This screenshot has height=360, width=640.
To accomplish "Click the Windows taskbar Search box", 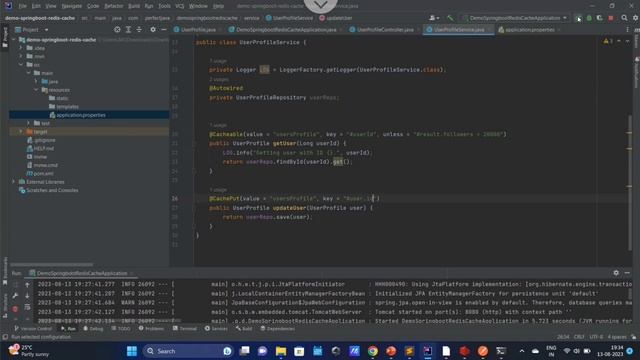I will click(x=188, y=351).
